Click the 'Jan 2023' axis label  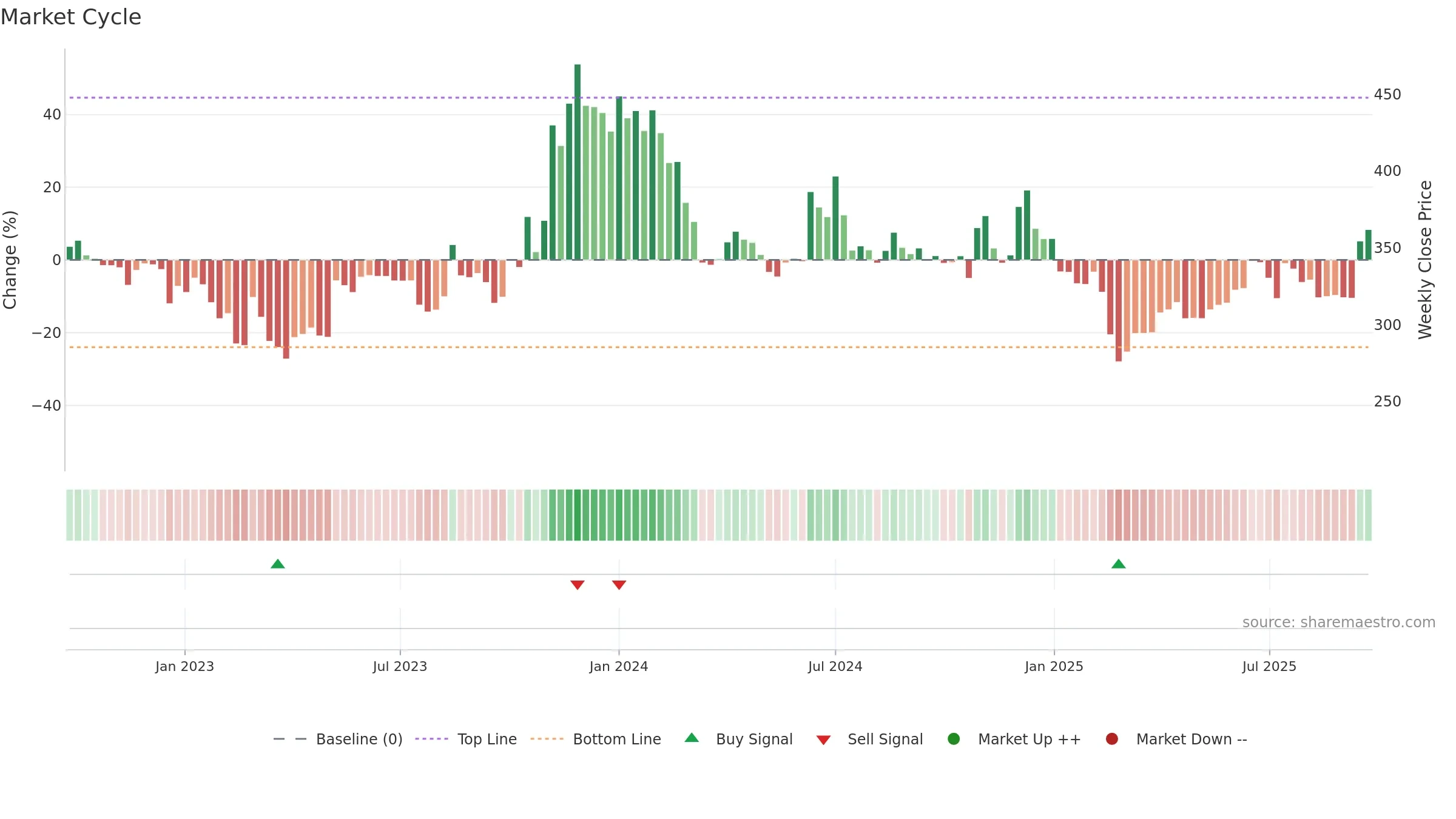pyautogui.click(x=184, y=666)
